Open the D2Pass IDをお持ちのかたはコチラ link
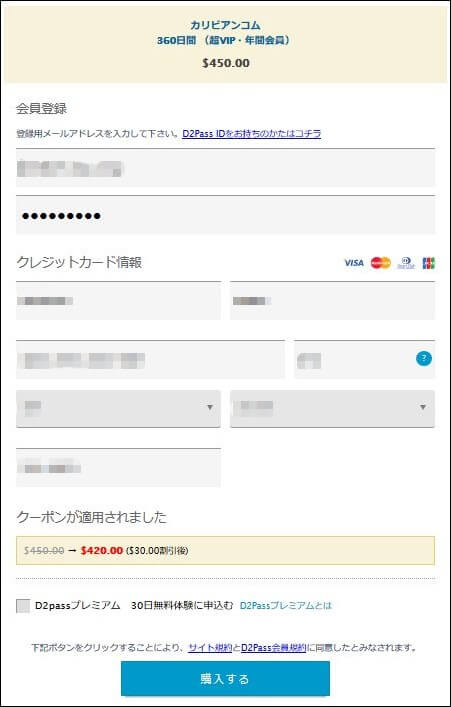The height and width of the screenshot is (707, 451). (251, 134)
